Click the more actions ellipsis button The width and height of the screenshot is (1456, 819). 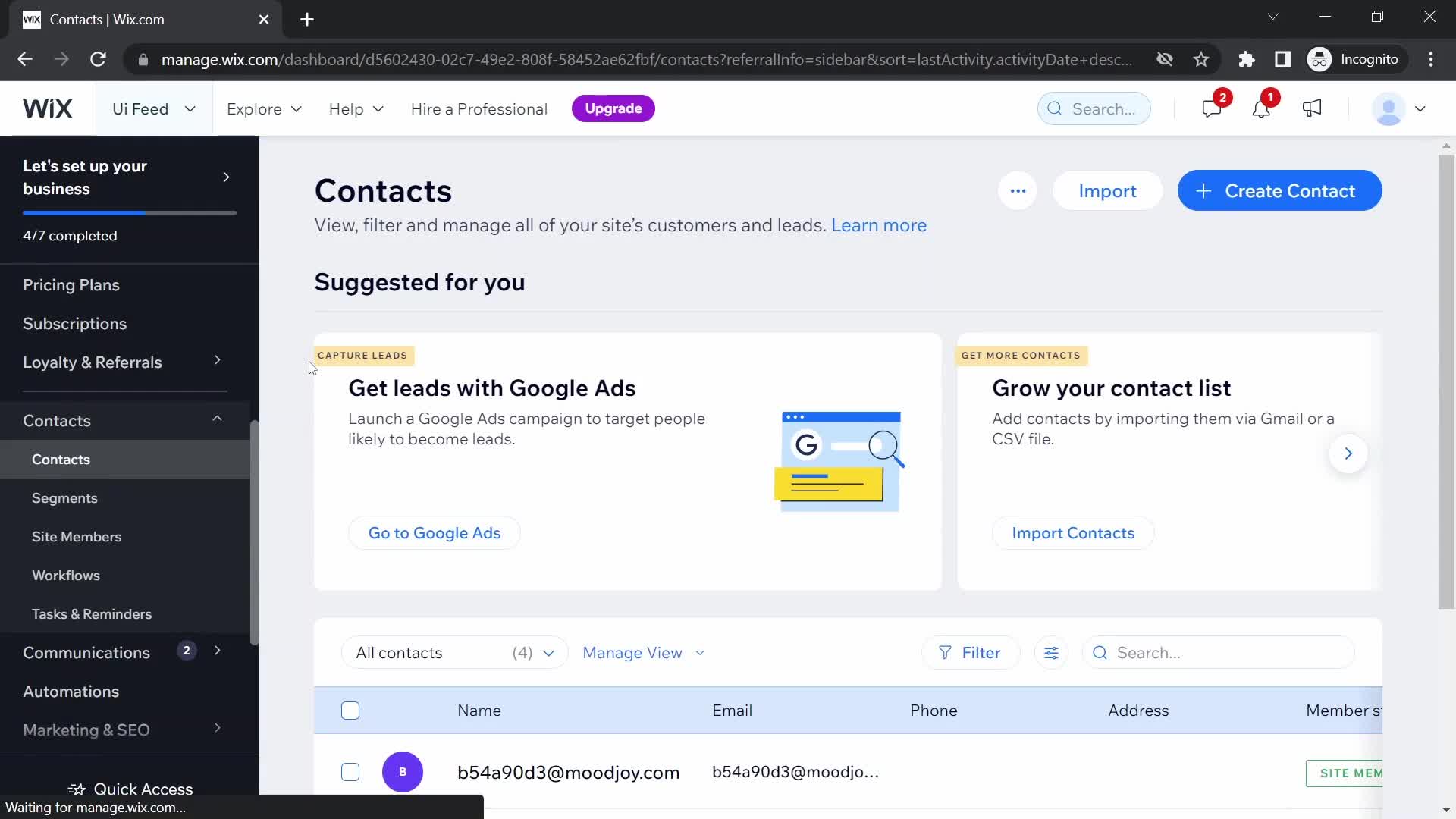point(1018,191)
